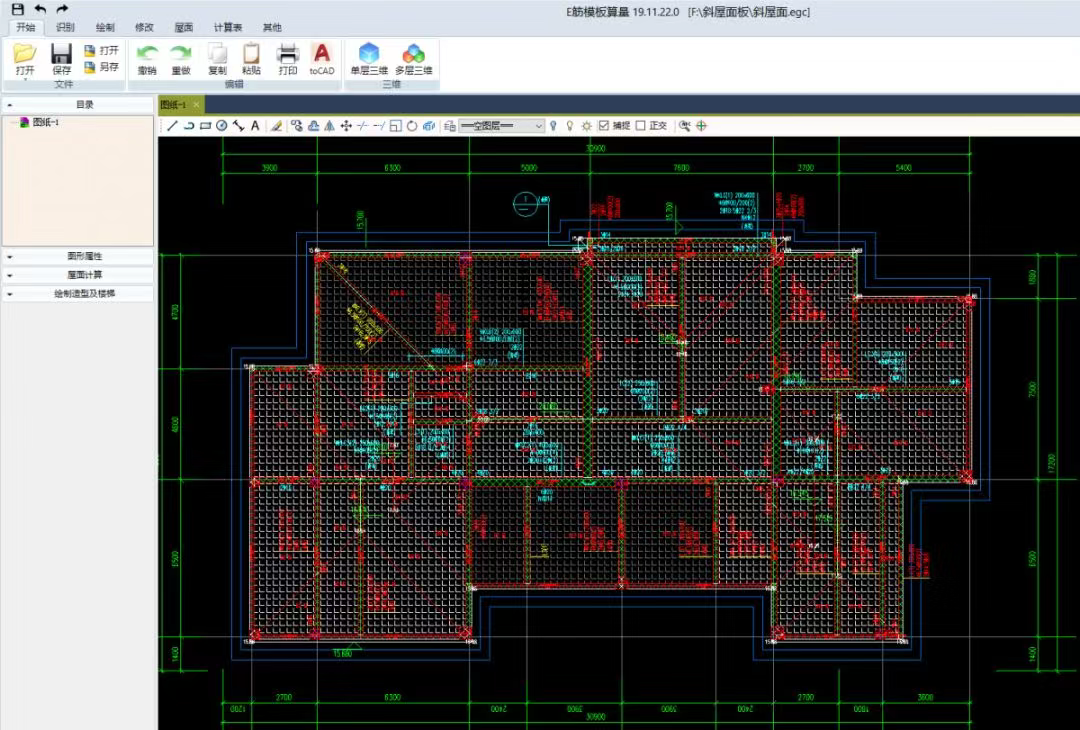1080x730 pixels.
Task: Click the toCAD export icon
Action: pyautogui.click(x=321, y=58)
